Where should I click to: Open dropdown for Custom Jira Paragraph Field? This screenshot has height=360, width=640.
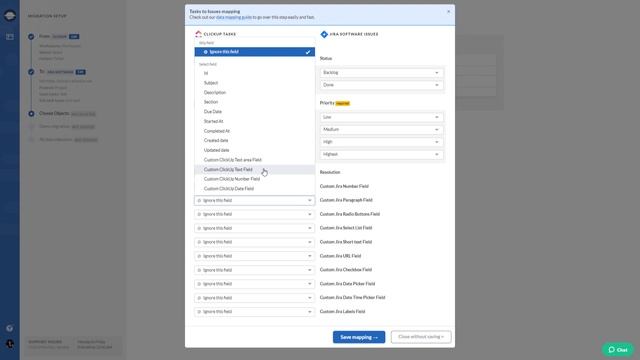[x=255, y=200]
